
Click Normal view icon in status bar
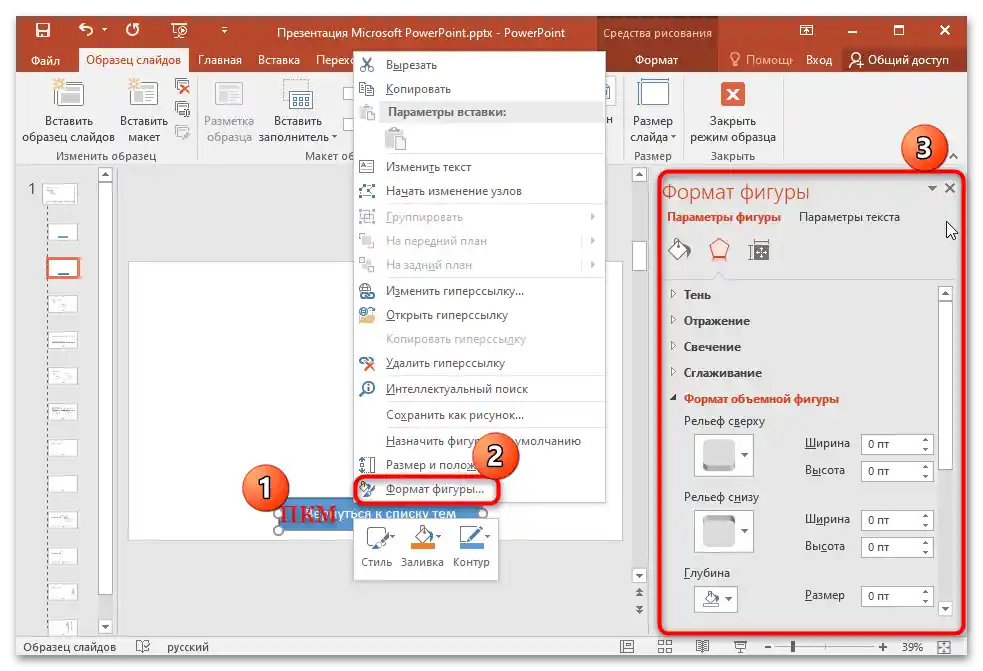tap(627, 647)
